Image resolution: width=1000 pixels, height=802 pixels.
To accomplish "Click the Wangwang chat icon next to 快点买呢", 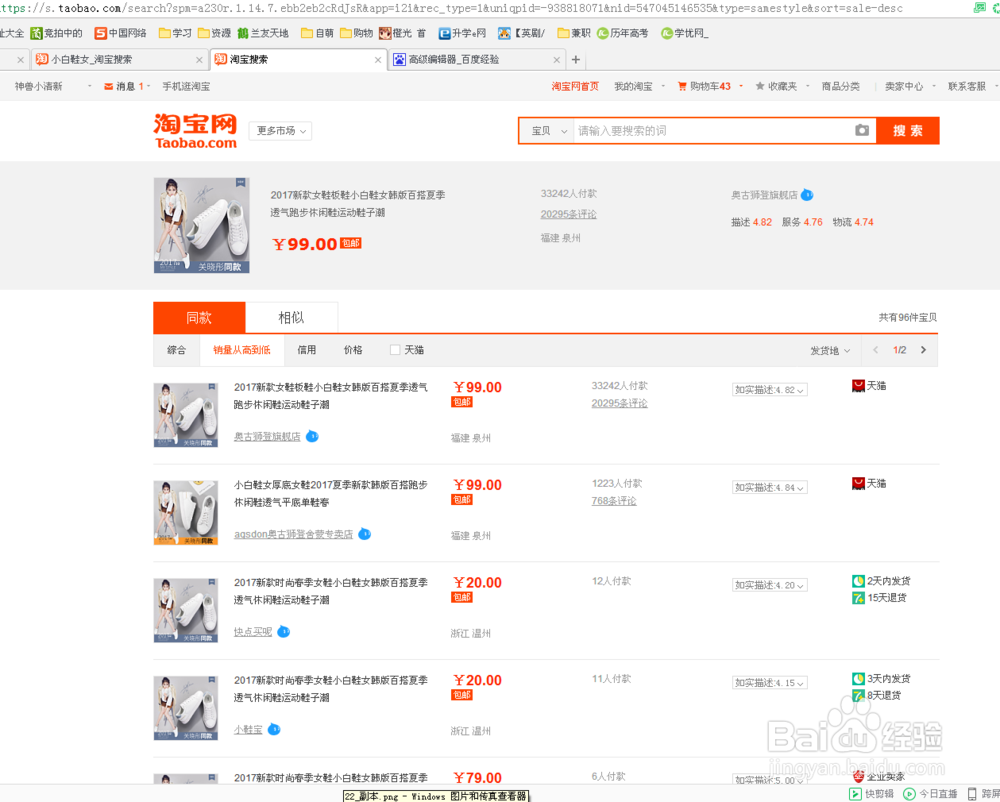I will click(284, 632).
